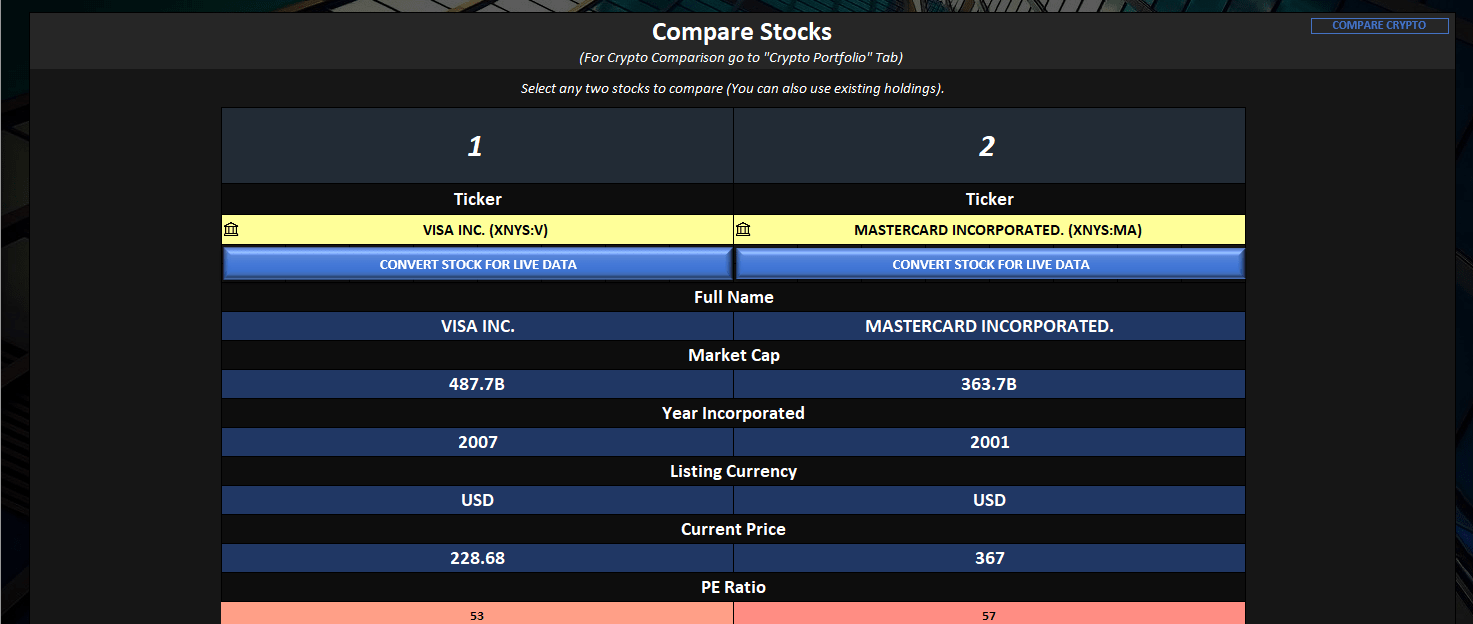Select the MASTERCARD INCORPORATED. (XNYS:MA) ticker cell
The width and height of the screenshot is (1473, 624).
tap(997, 230)
